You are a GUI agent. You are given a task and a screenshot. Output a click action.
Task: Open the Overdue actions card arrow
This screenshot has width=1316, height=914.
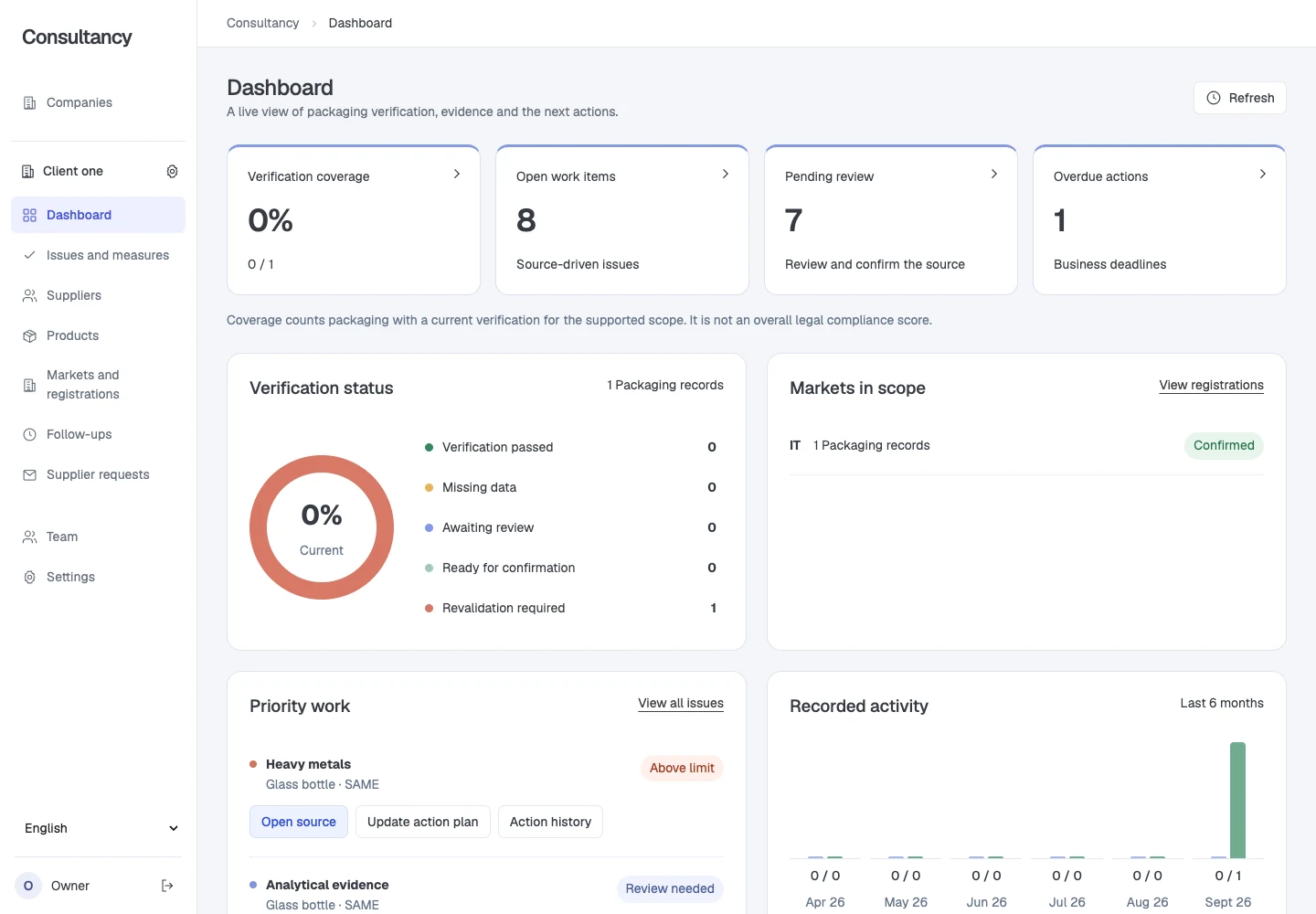click(x=1263, y=174)
